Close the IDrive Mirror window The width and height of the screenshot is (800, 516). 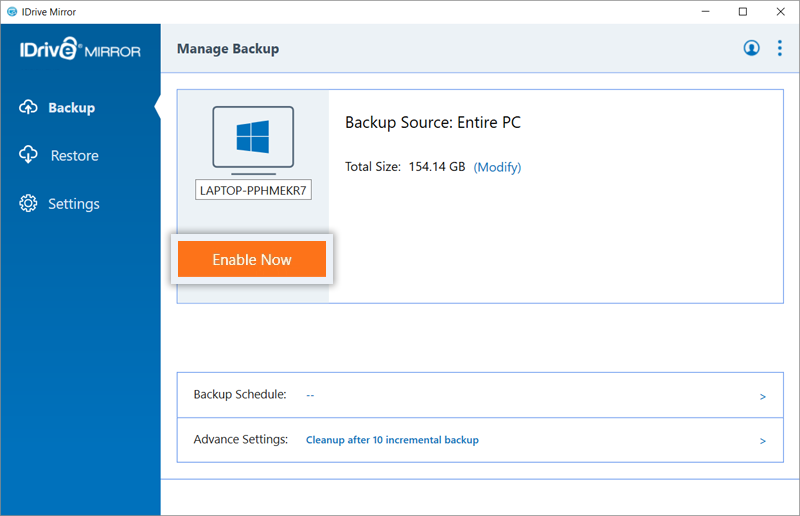(x=781, y=11)
